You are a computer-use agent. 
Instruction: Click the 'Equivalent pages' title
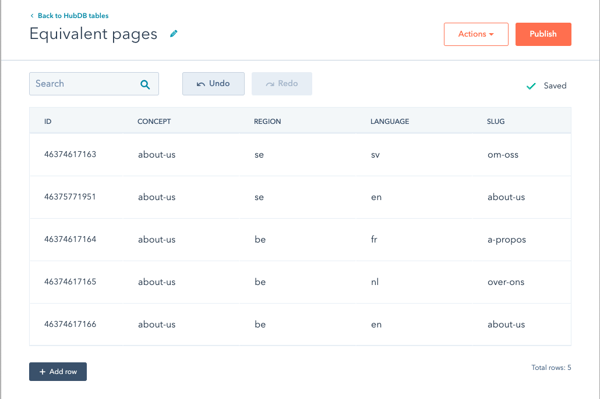[x=93, y=34]
